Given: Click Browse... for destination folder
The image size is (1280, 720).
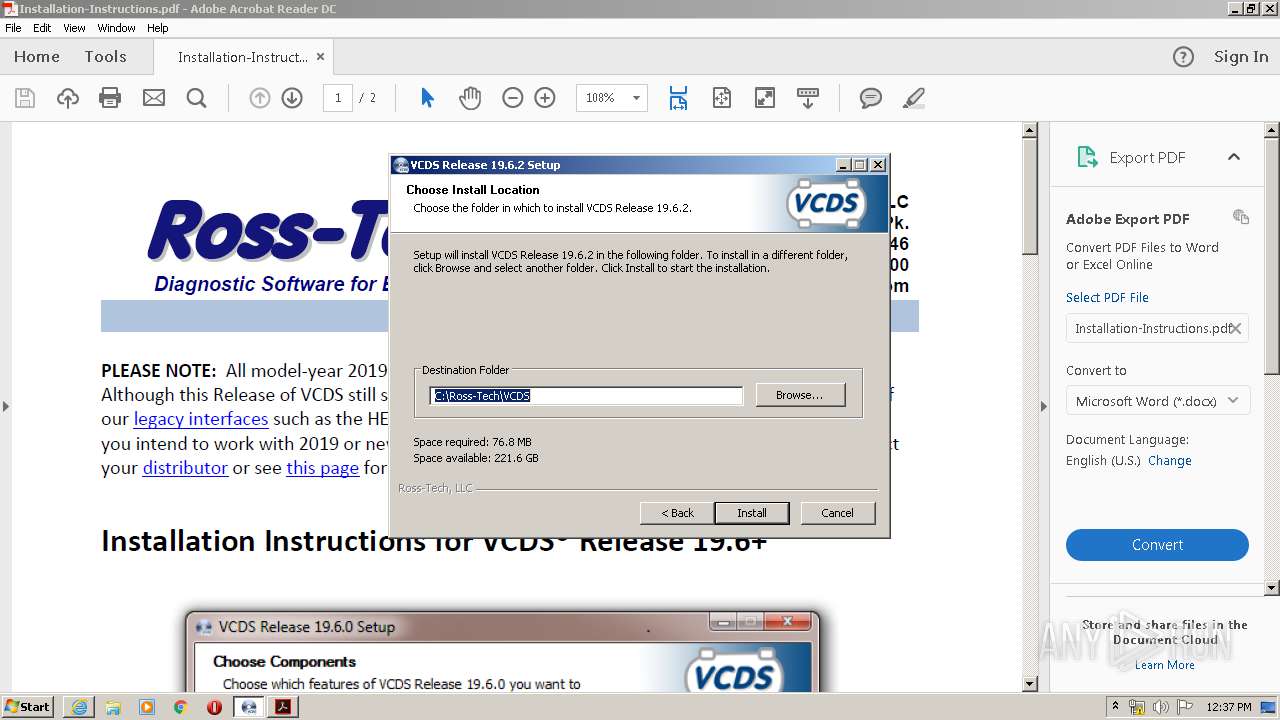Looking at the screenshot, I should [800, 395].
